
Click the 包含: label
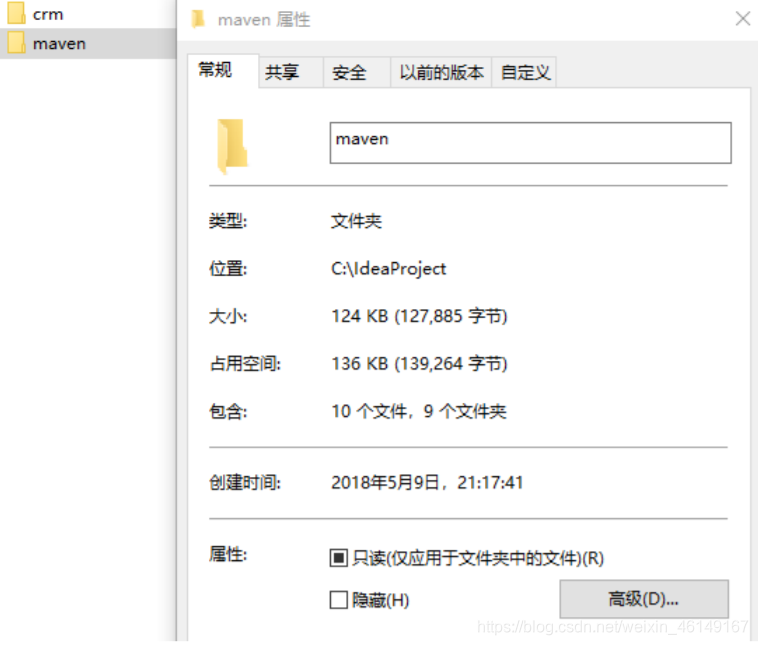click(x=228, y=411)
